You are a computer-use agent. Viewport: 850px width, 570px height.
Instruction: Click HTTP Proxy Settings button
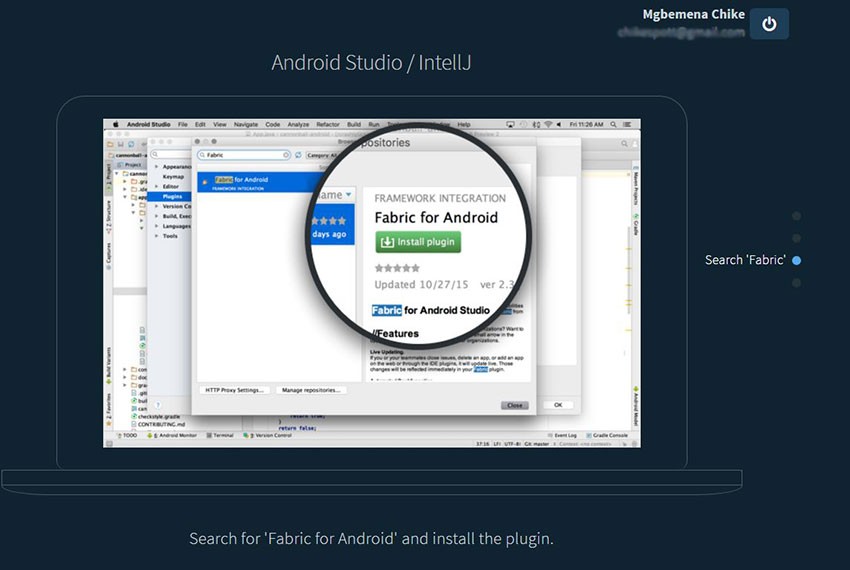tap(234, 390)
